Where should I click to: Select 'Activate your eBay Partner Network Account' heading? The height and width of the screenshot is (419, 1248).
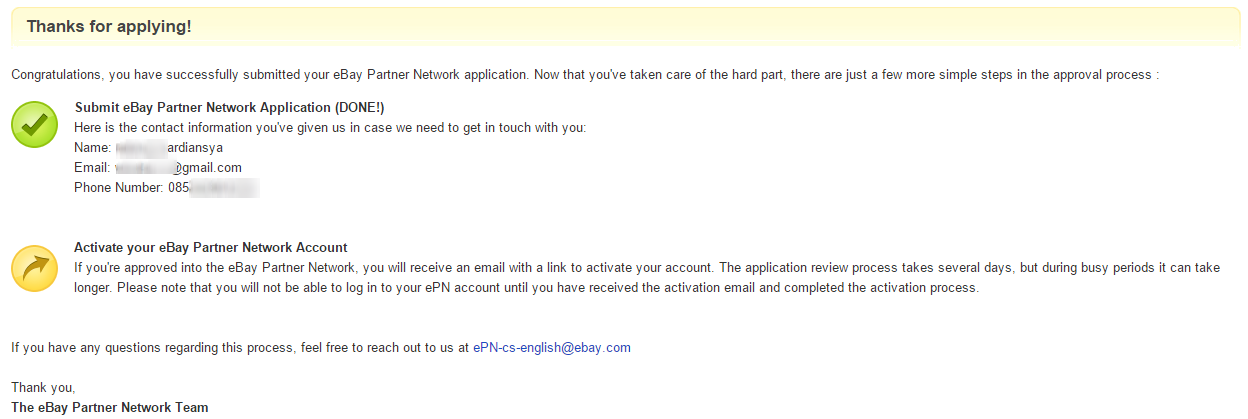point(211,247)
